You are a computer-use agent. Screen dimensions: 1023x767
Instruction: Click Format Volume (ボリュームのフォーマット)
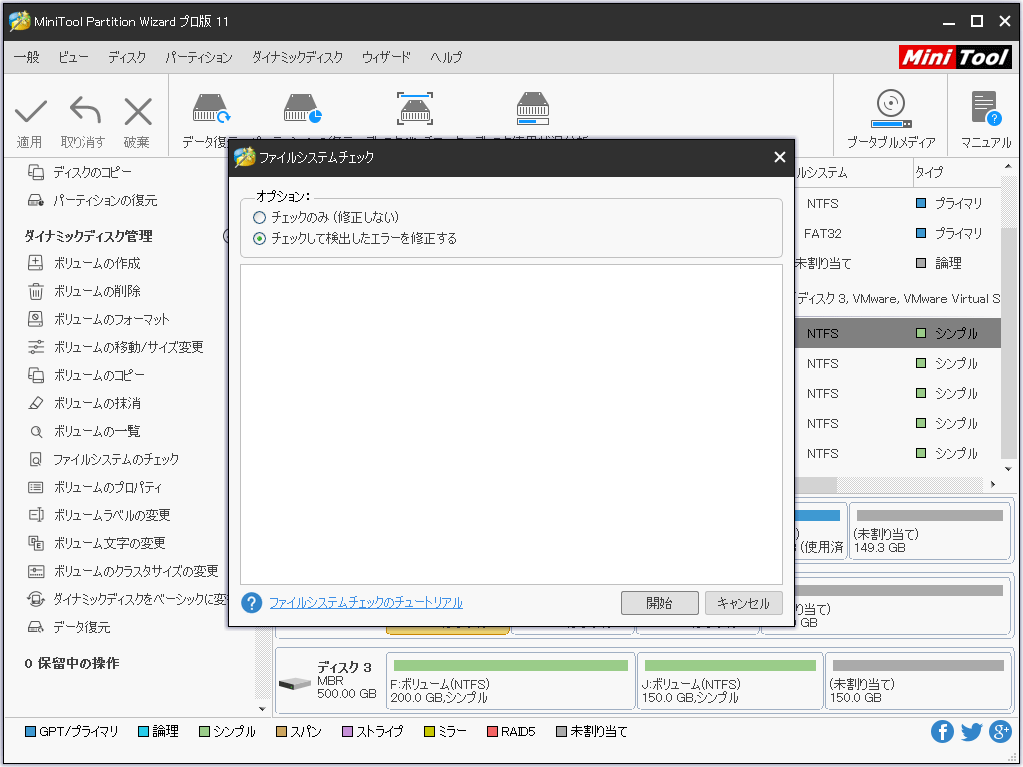(x=99, y=319)
